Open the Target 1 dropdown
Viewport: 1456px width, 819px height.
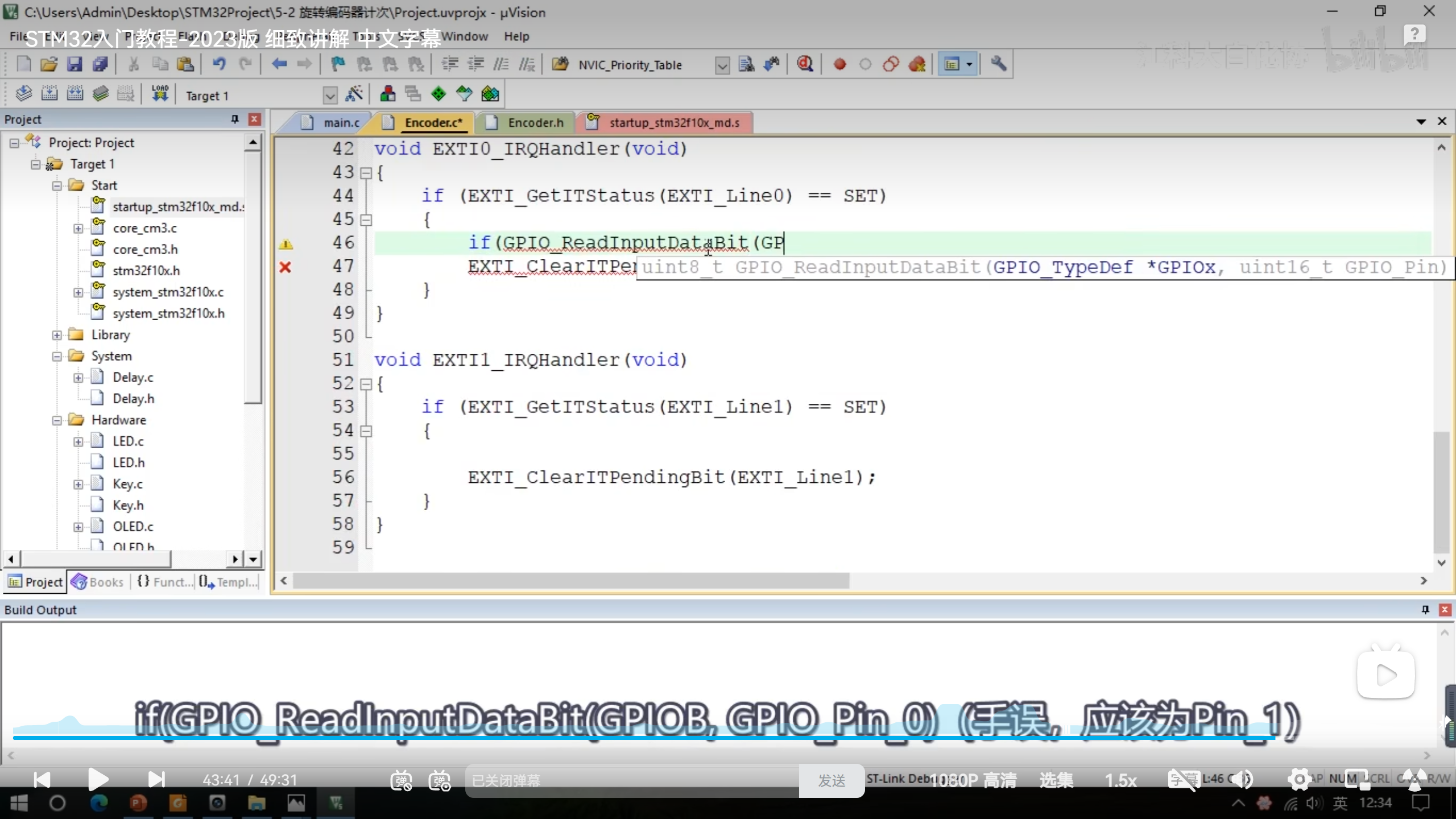[330, 95]
